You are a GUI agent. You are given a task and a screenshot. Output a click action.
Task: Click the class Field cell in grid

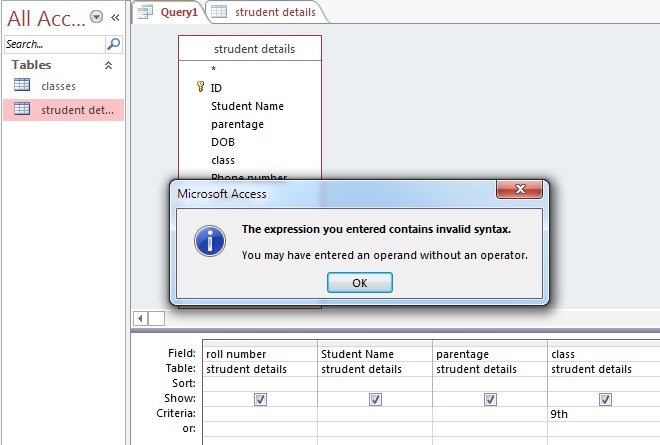pos(604,354)
